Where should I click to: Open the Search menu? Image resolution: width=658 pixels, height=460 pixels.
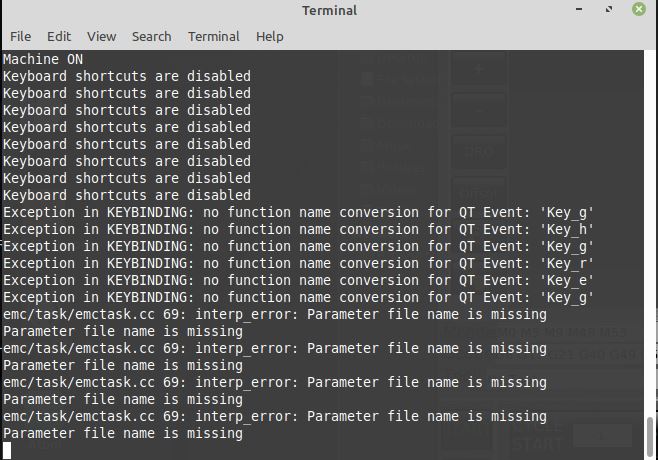coord(151,37)
